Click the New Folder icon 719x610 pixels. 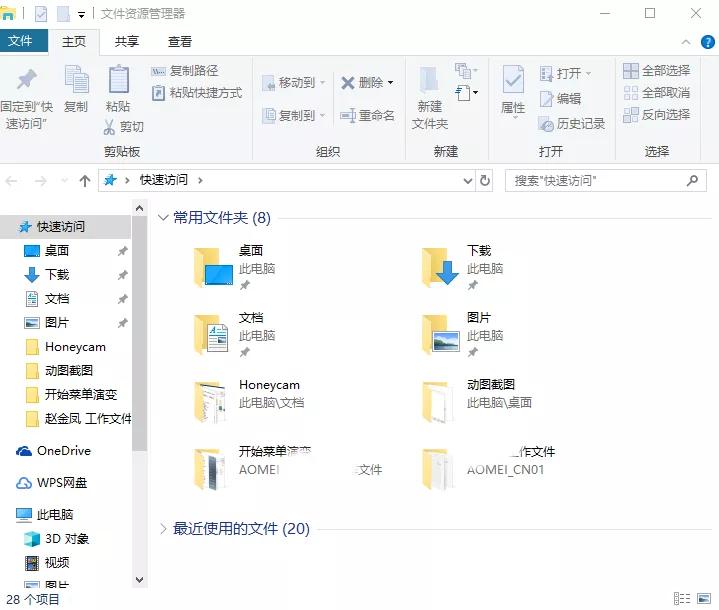[x=429, y=84]
